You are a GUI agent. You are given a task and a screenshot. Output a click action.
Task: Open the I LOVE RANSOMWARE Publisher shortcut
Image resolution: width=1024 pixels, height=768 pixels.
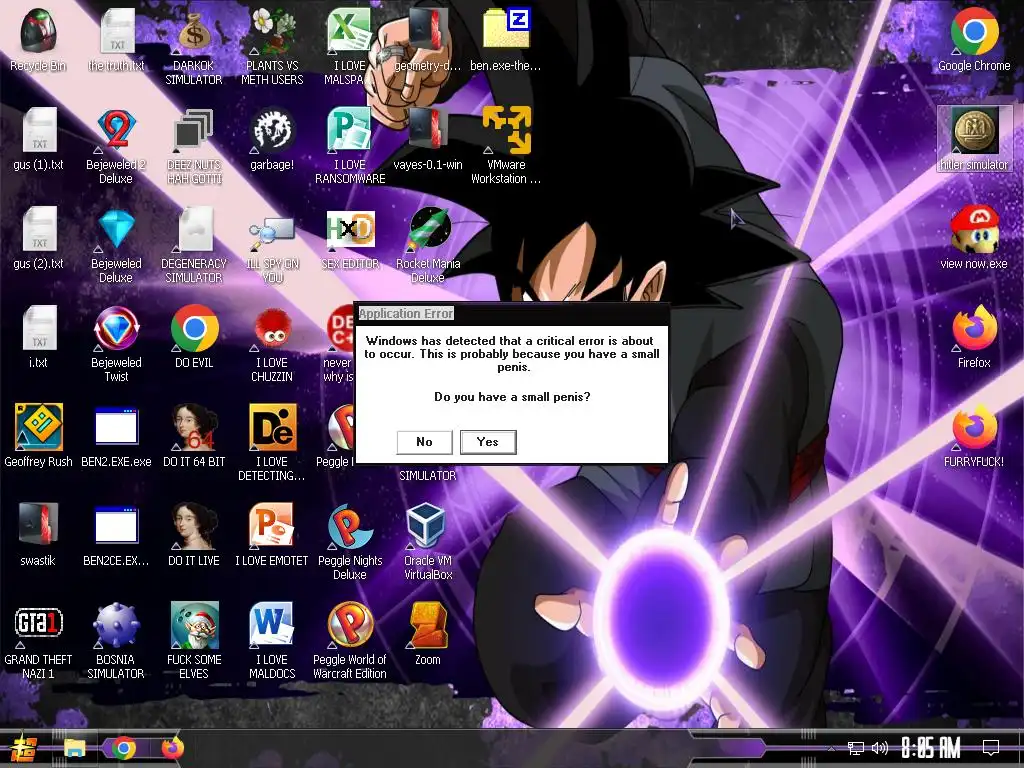(350, 146)
